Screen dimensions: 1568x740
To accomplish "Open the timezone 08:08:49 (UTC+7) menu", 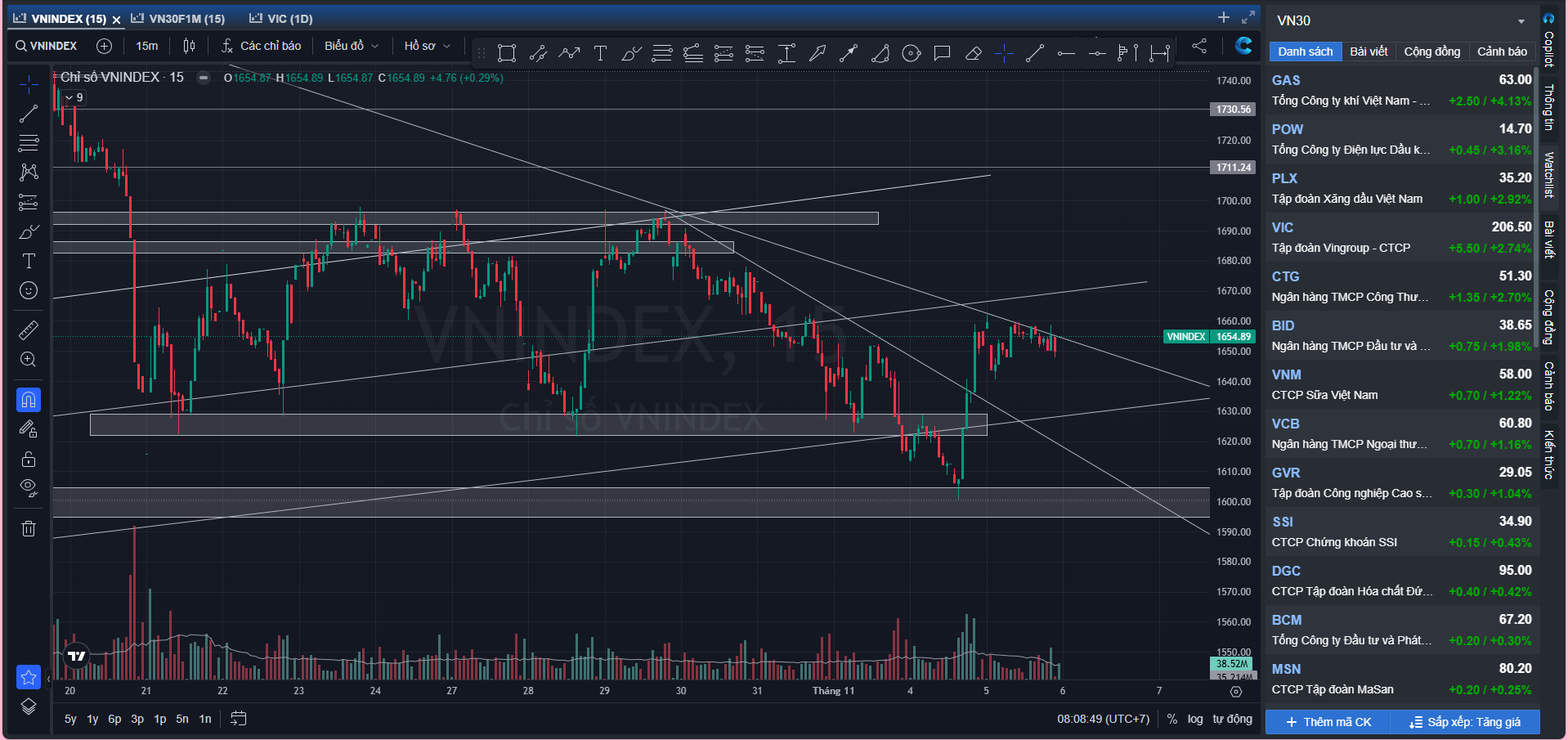I will [1103, 720].
